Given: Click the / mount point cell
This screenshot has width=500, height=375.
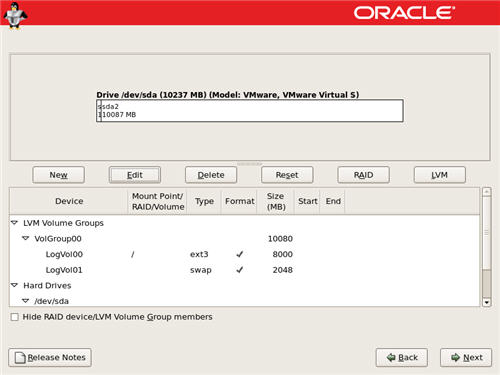Looking at the screenshot, I should pos(133,254).
